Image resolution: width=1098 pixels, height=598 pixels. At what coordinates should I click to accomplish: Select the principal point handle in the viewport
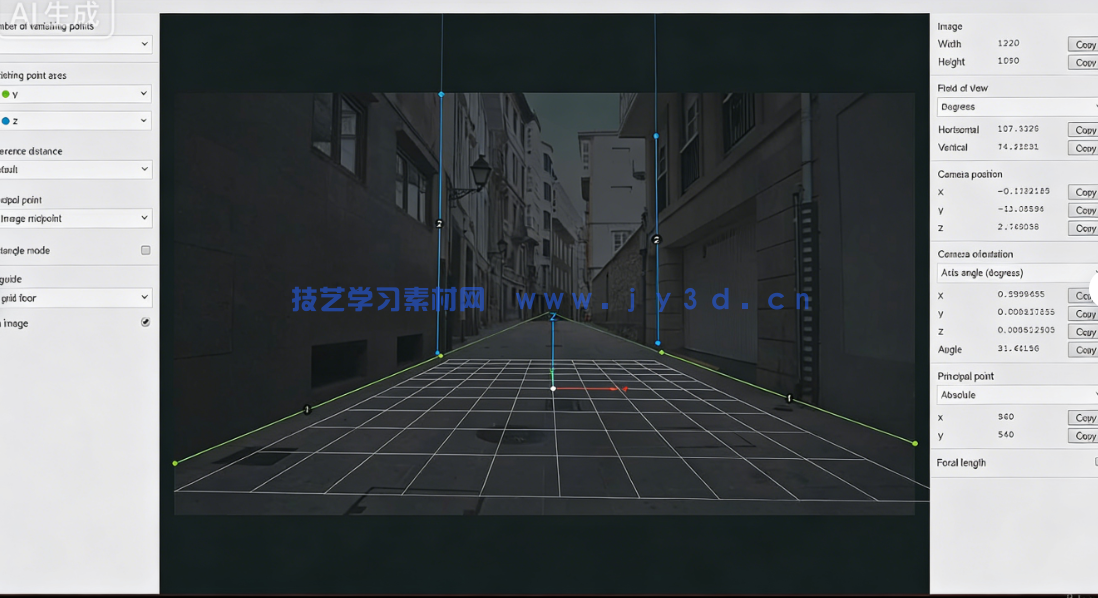pos(553,389)
